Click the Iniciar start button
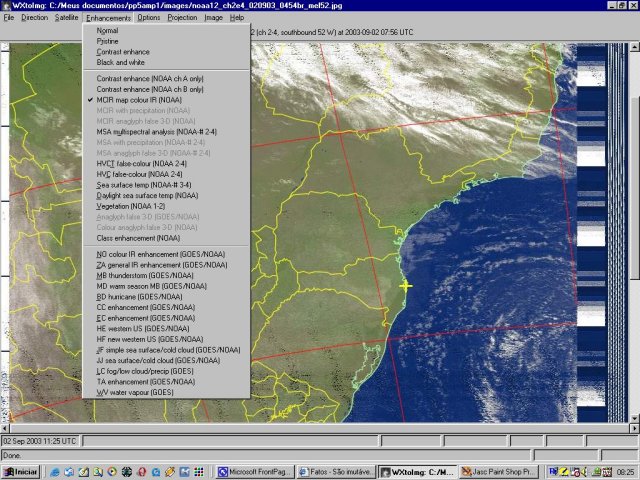640x480 pixels. point(21,471)
